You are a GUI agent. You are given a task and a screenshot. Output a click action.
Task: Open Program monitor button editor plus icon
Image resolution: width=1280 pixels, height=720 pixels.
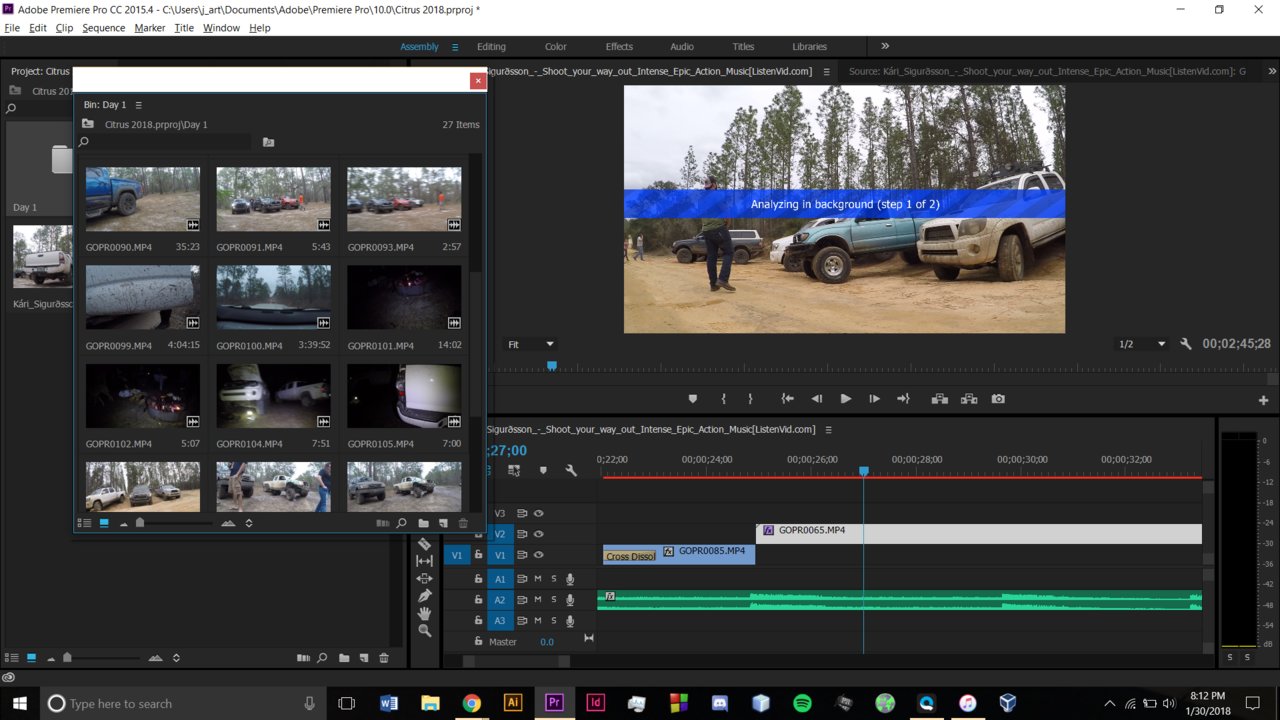point(1263,400)
